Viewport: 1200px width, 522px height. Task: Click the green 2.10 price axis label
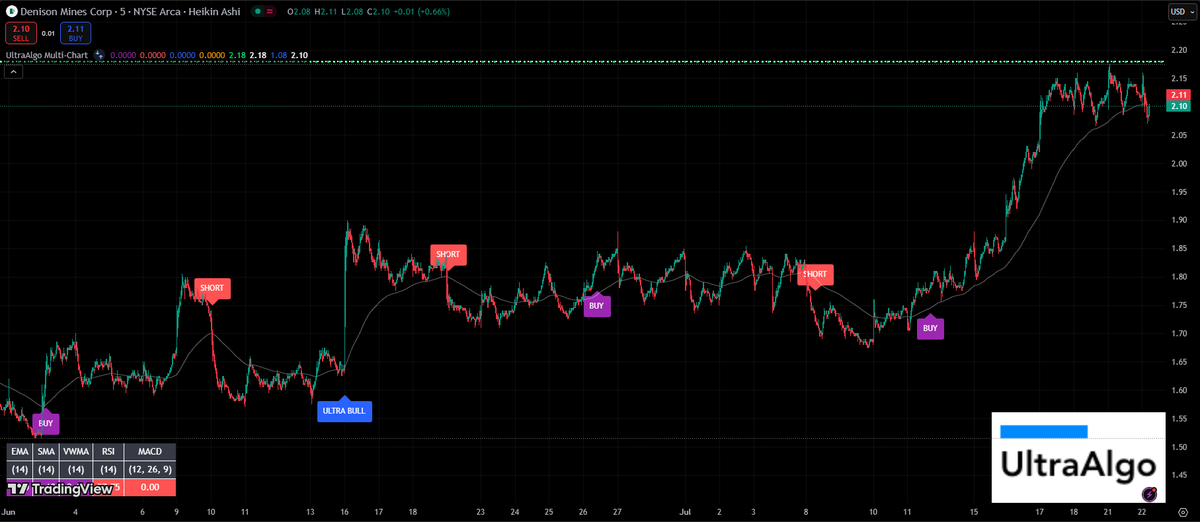(1179, 106)
